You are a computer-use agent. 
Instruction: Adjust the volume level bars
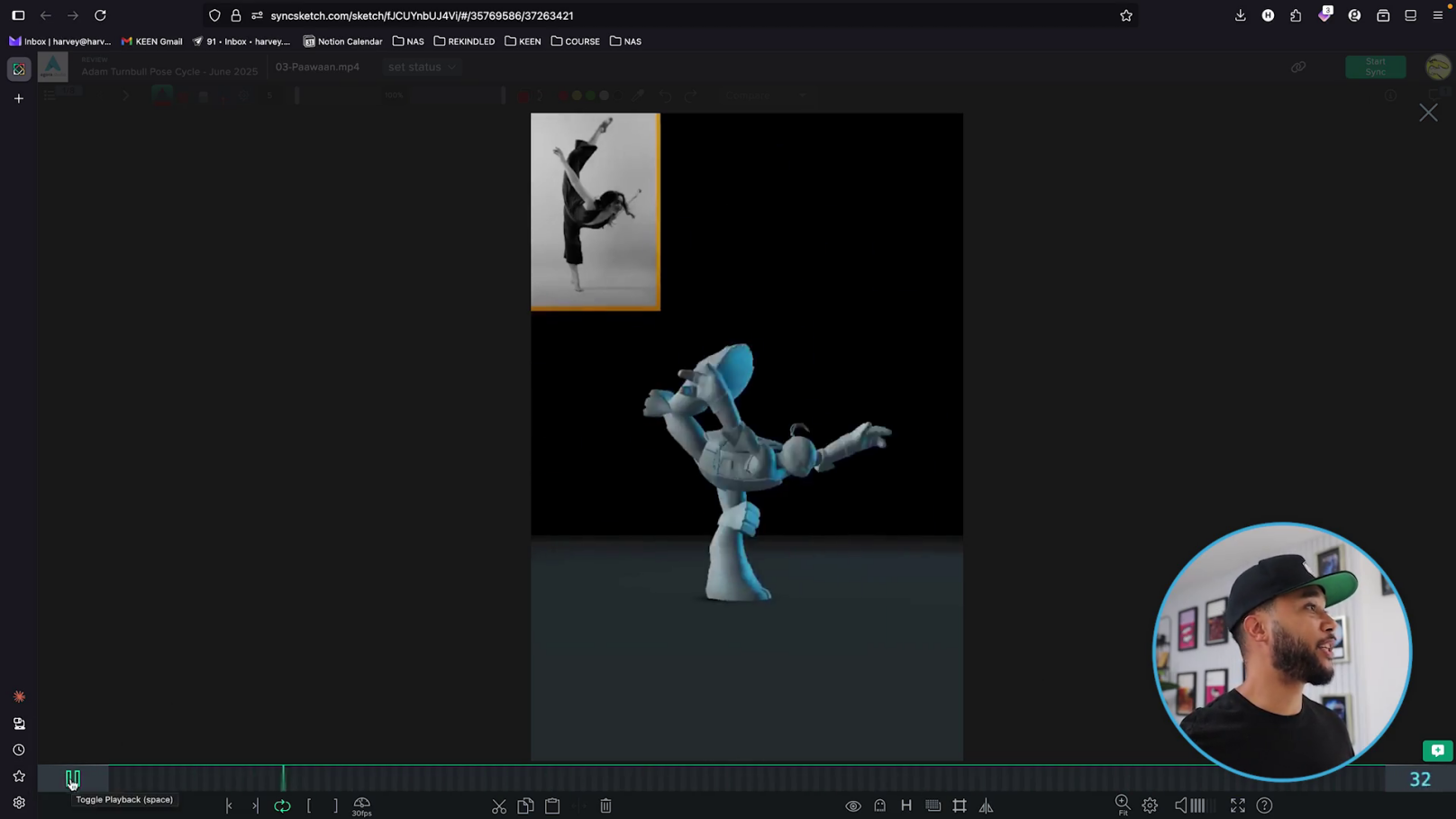pos(1197,805)
